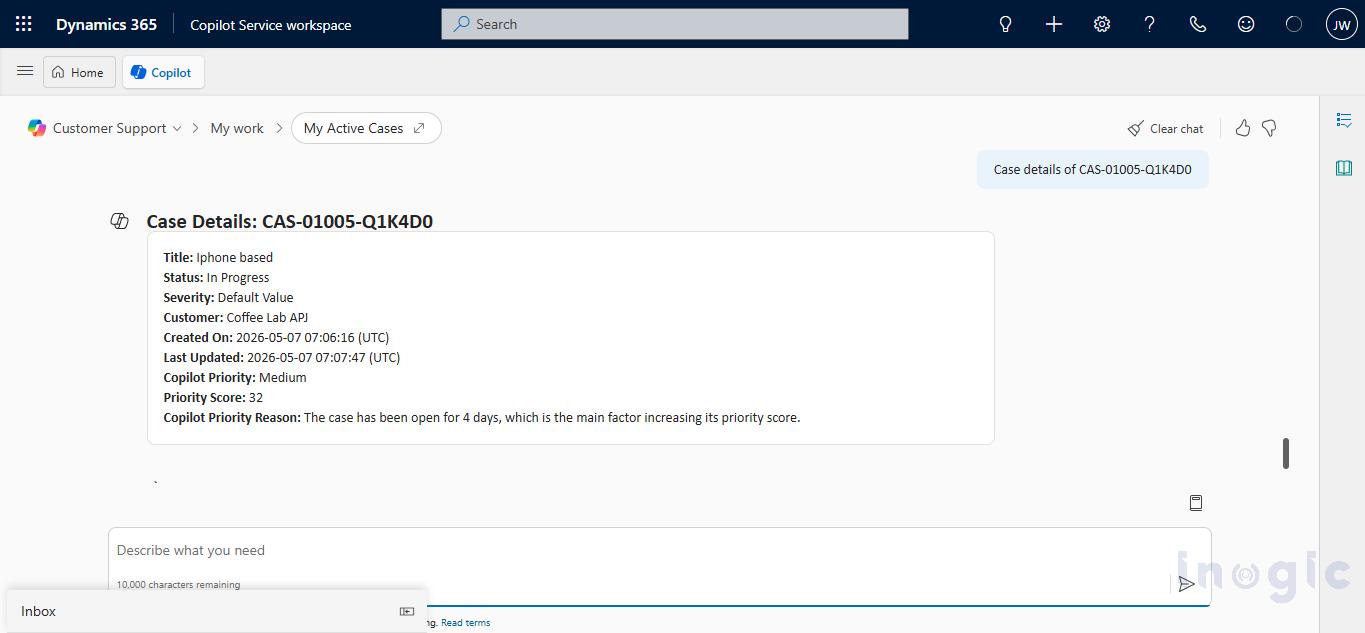Click the Dynamics 365 title
The image size is (1365, 633).
106,24
